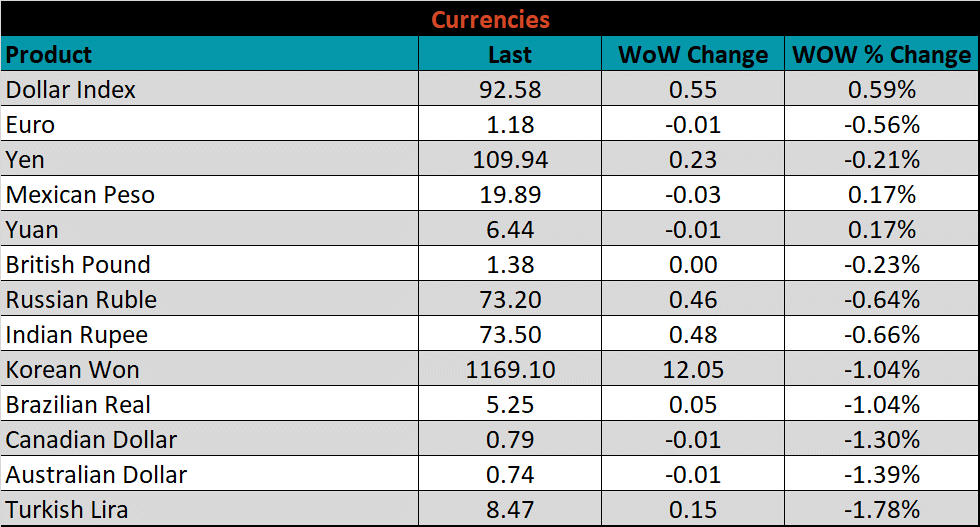
Task: Click the Currencies table title
Action: [490, 19]
